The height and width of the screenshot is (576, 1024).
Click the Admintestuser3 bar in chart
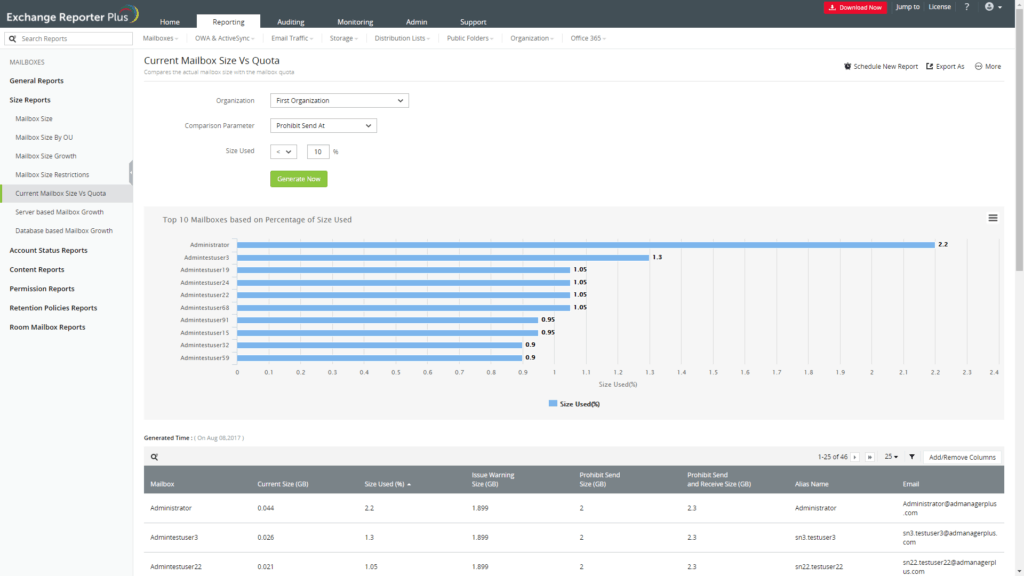point(443,257)
